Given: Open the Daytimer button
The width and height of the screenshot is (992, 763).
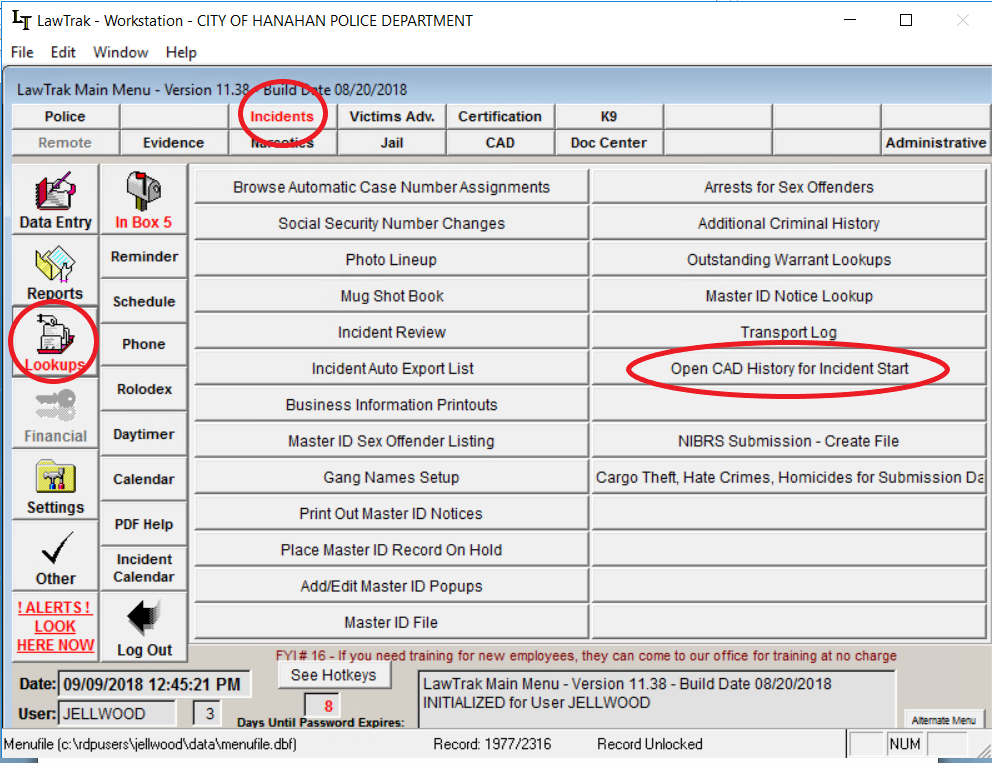Looking at the screenshot, I should point(144,435).
